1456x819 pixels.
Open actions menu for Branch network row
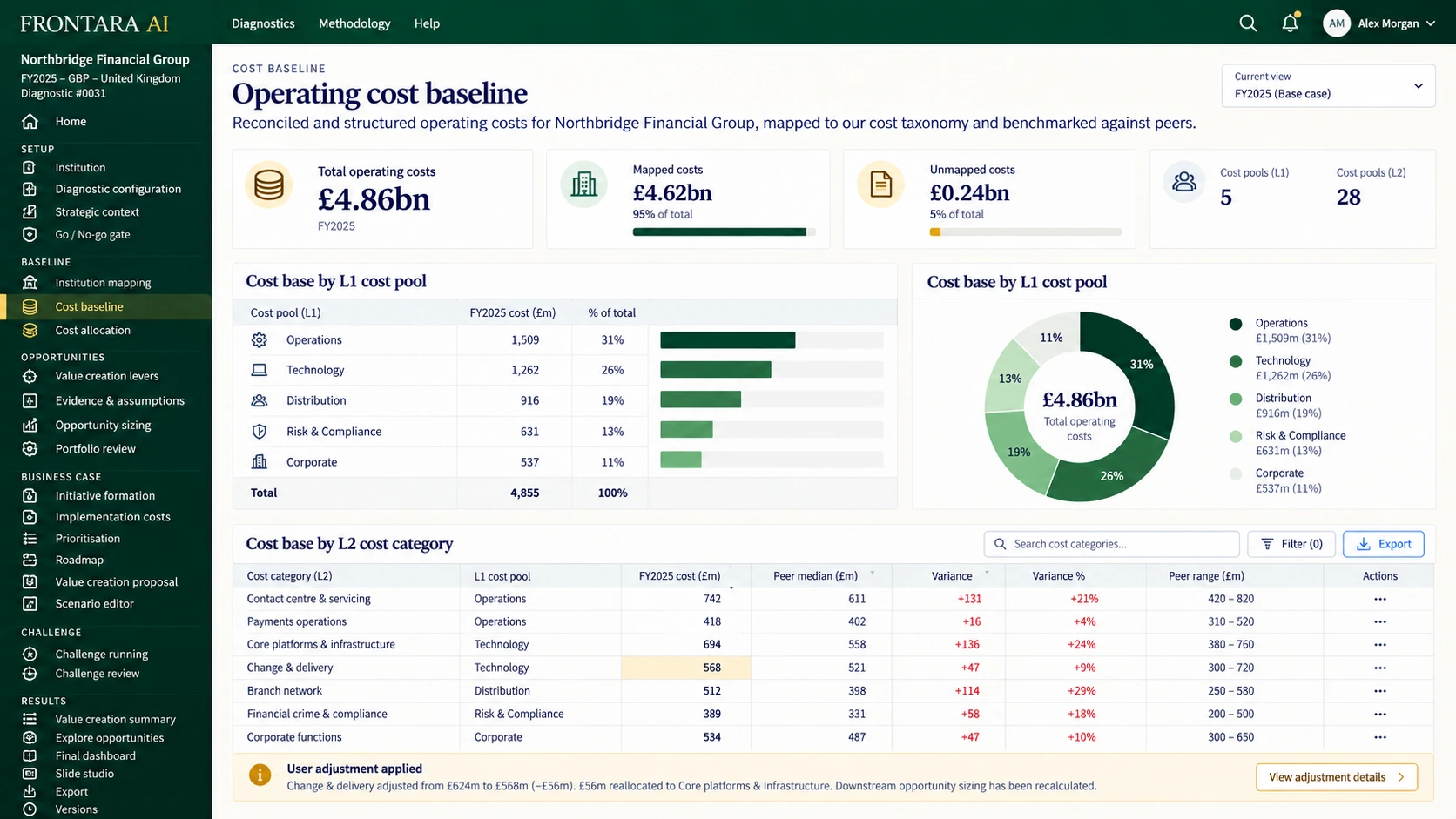(x=1380, y=691)
